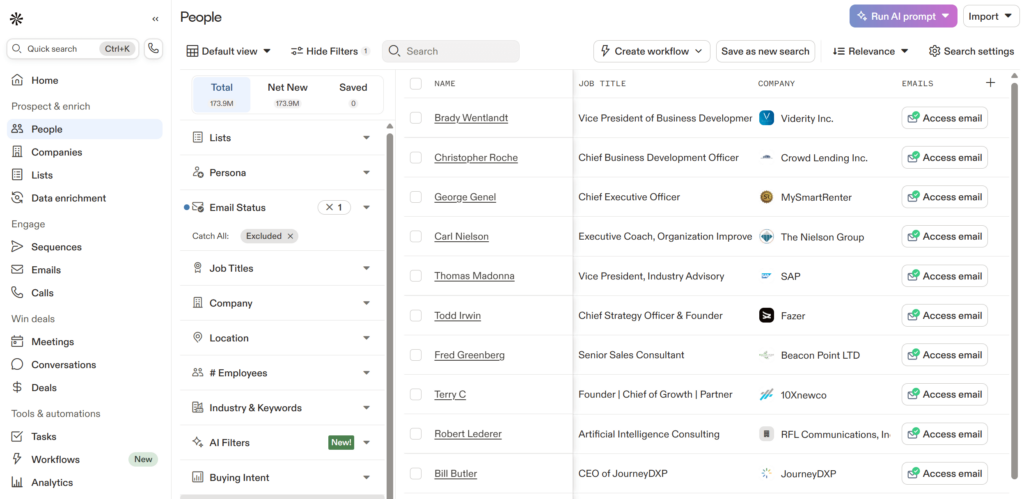Open the Import dropdown
Viewport: 1024px width, 499px height.
(x=991, y=16)
